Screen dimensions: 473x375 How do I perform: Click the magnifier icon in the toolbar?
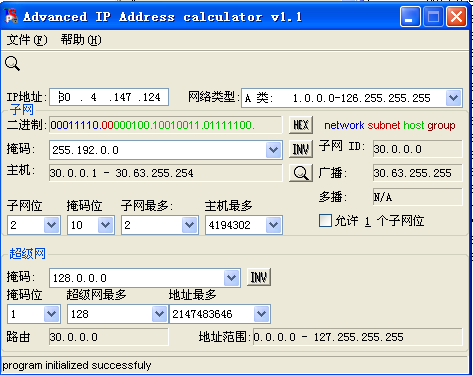pos(12,63)
